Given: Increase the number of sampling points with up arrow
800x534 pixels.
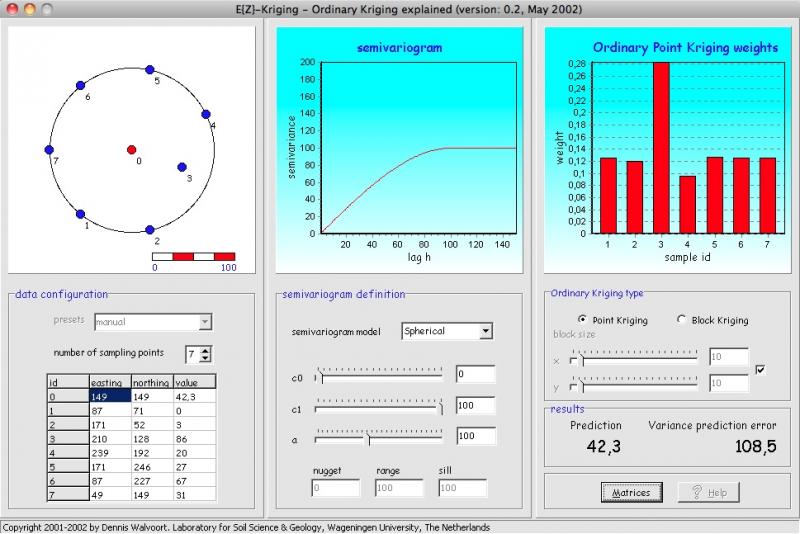Looking at the screenshot, I should coord(206,350).
